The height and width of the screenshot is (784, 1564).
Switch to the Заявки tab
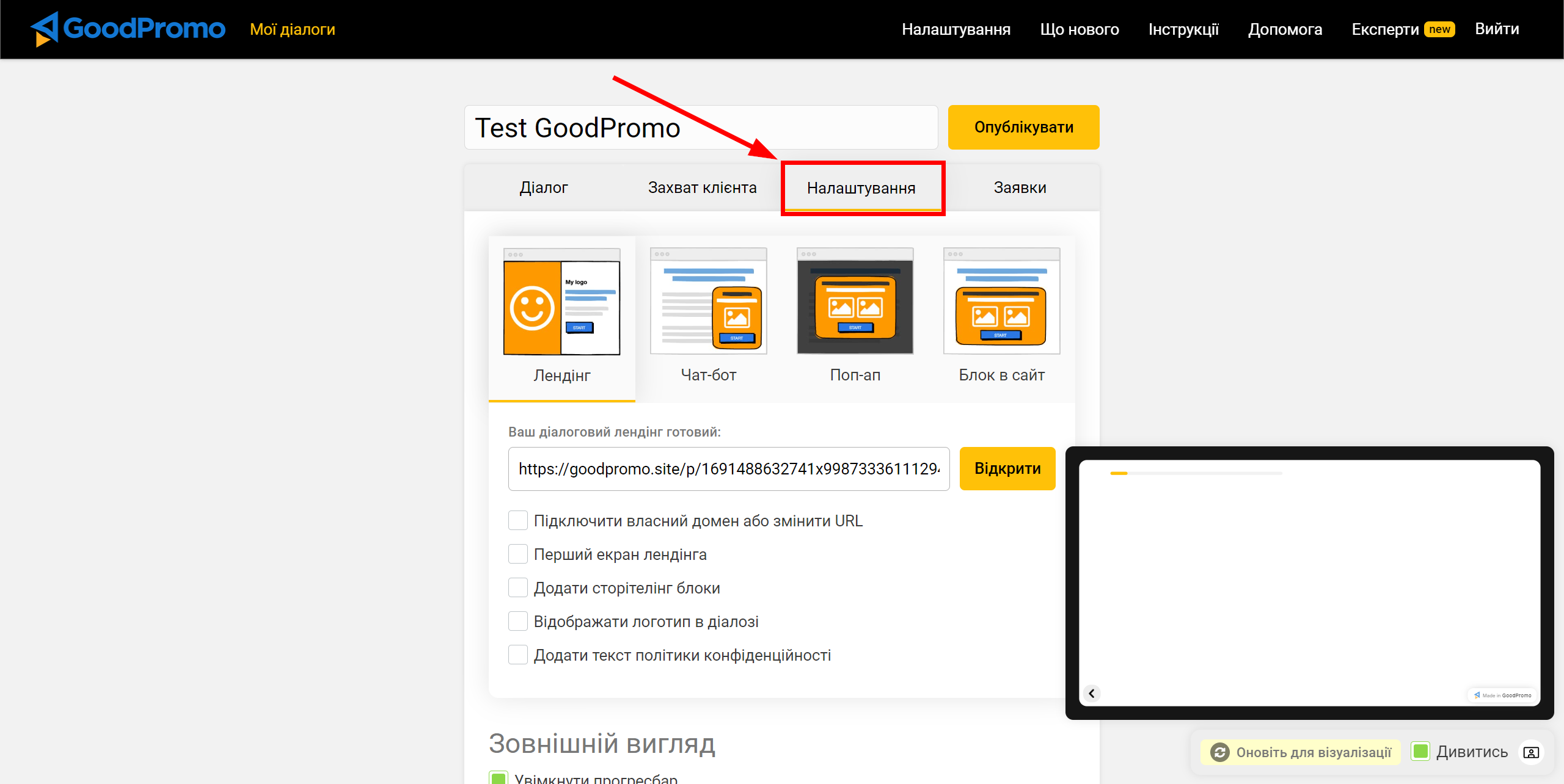pyautogui.click(x=1020, y=187)
